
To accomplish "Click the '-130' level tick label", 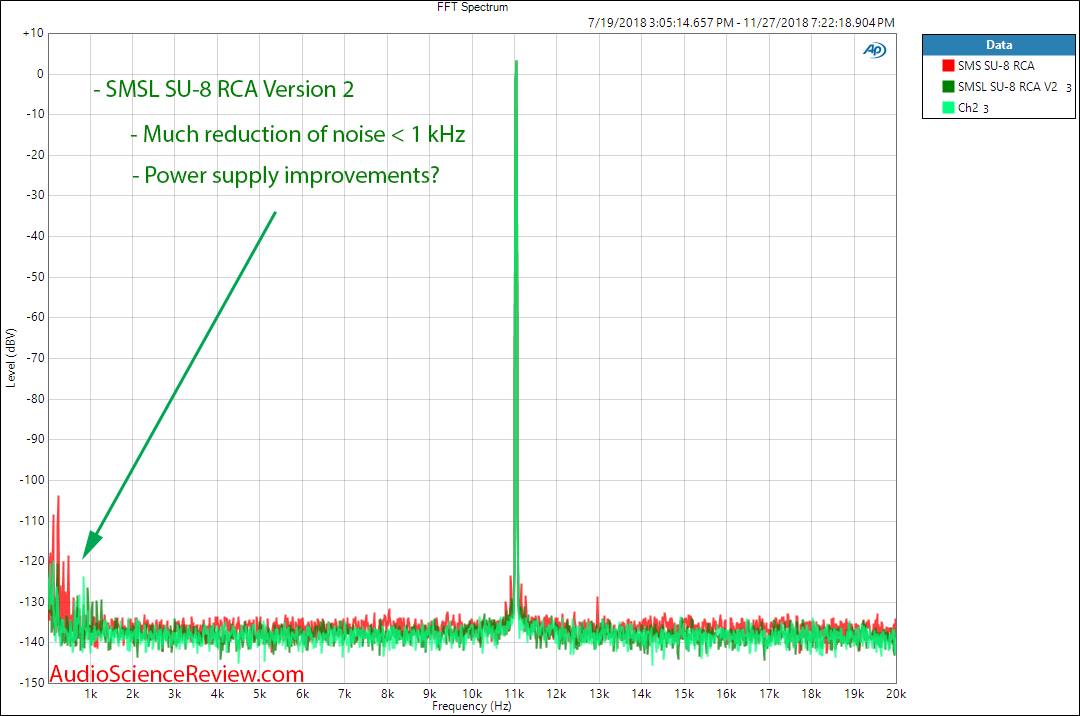I will coord(32,602).
